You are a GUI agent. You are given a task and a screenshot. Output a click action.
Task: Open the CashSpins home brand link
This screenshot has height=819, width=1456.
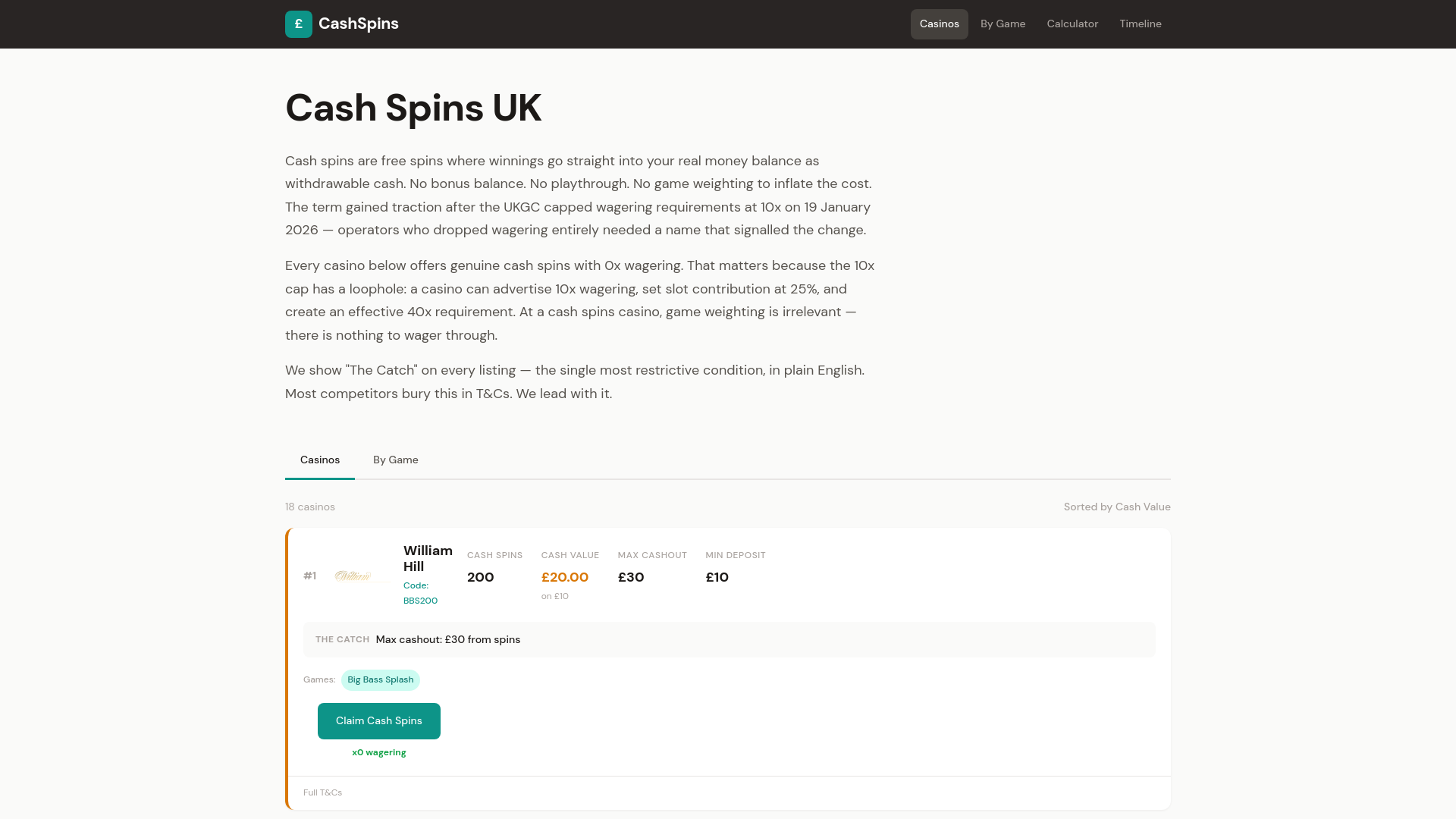pos(342,24)
